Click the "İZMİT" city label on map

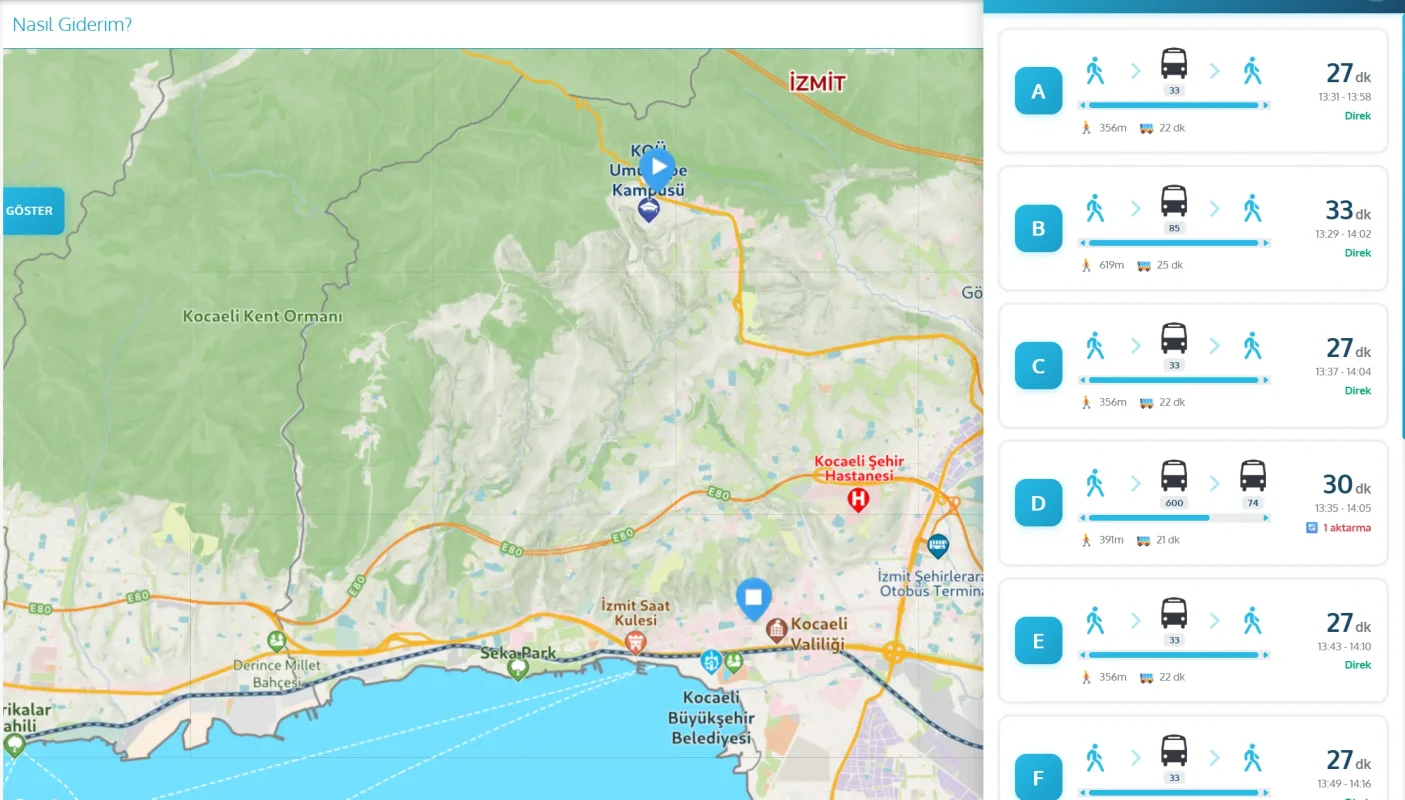tap(817, 83)
